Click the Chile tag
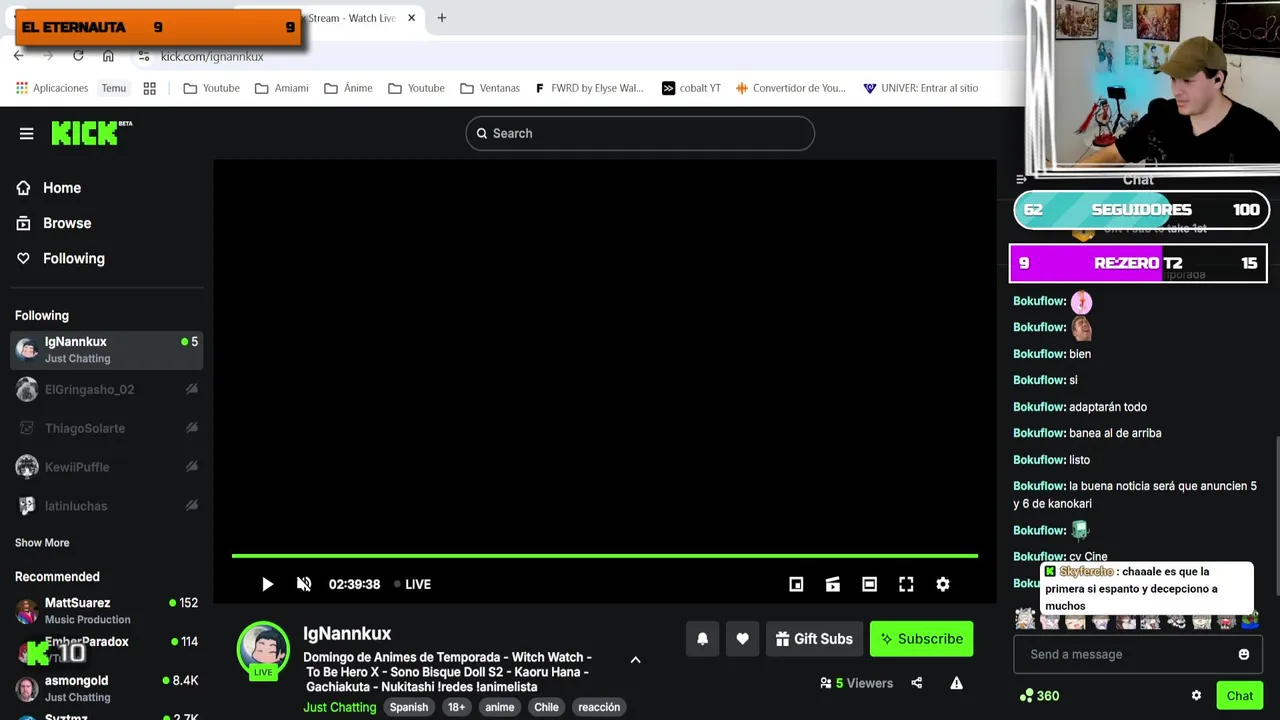The image size is (1280, 720). [x=546, y=707]
